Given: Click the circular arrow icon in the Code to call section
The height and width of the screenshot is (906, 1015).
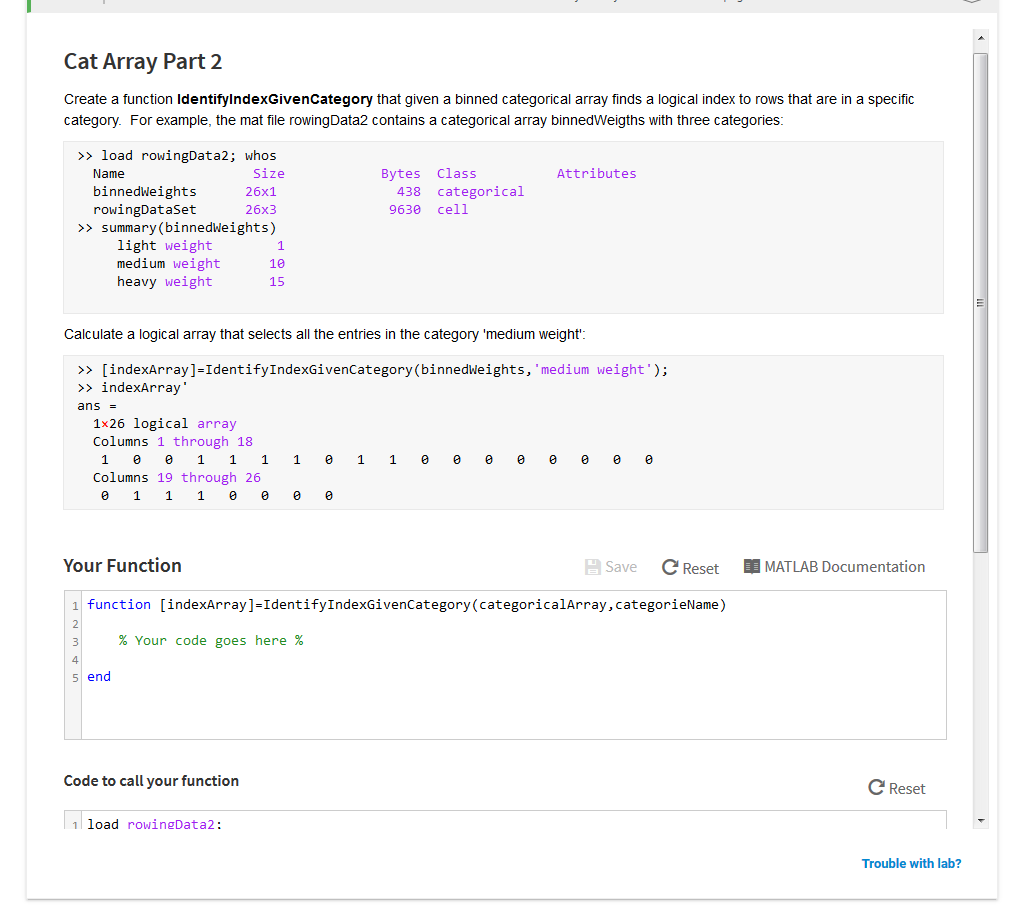Looking at the screenshot, I should 876,788.
